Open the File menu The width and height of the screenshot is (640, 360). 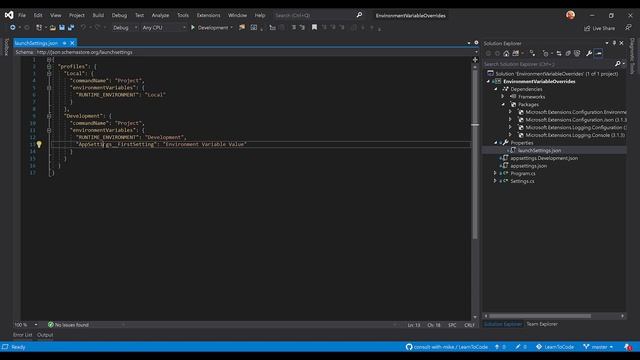click(22, 16)
